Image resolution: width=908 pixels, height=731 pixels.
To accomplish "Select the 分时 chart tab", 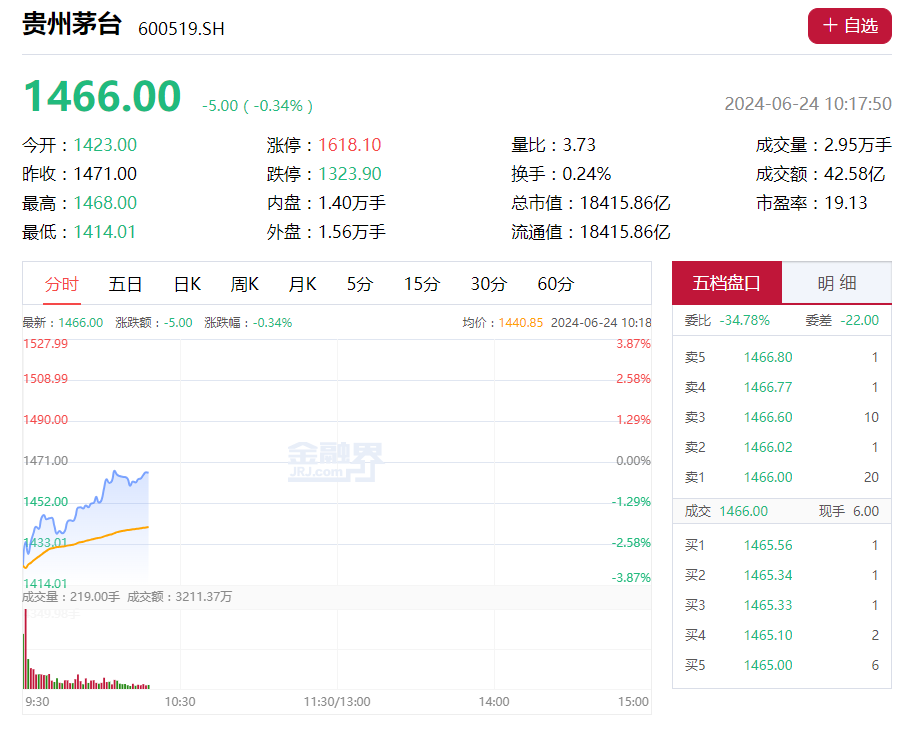I will click(61, 284).
